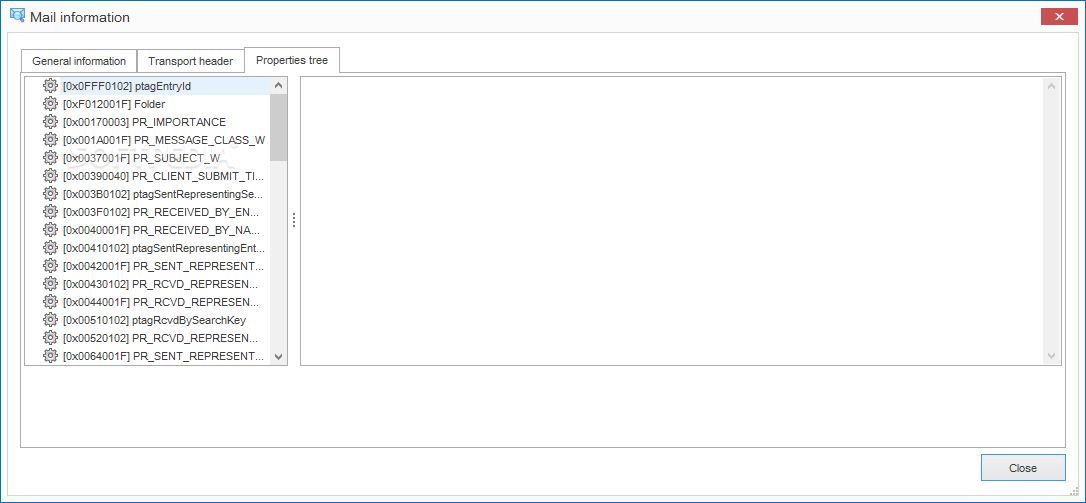The width and height of the screenshot is (1086, 503).
Task: Select the "[0x00410102] ptagSentRepresentingEnt..." row text
Action: (163, 248)
